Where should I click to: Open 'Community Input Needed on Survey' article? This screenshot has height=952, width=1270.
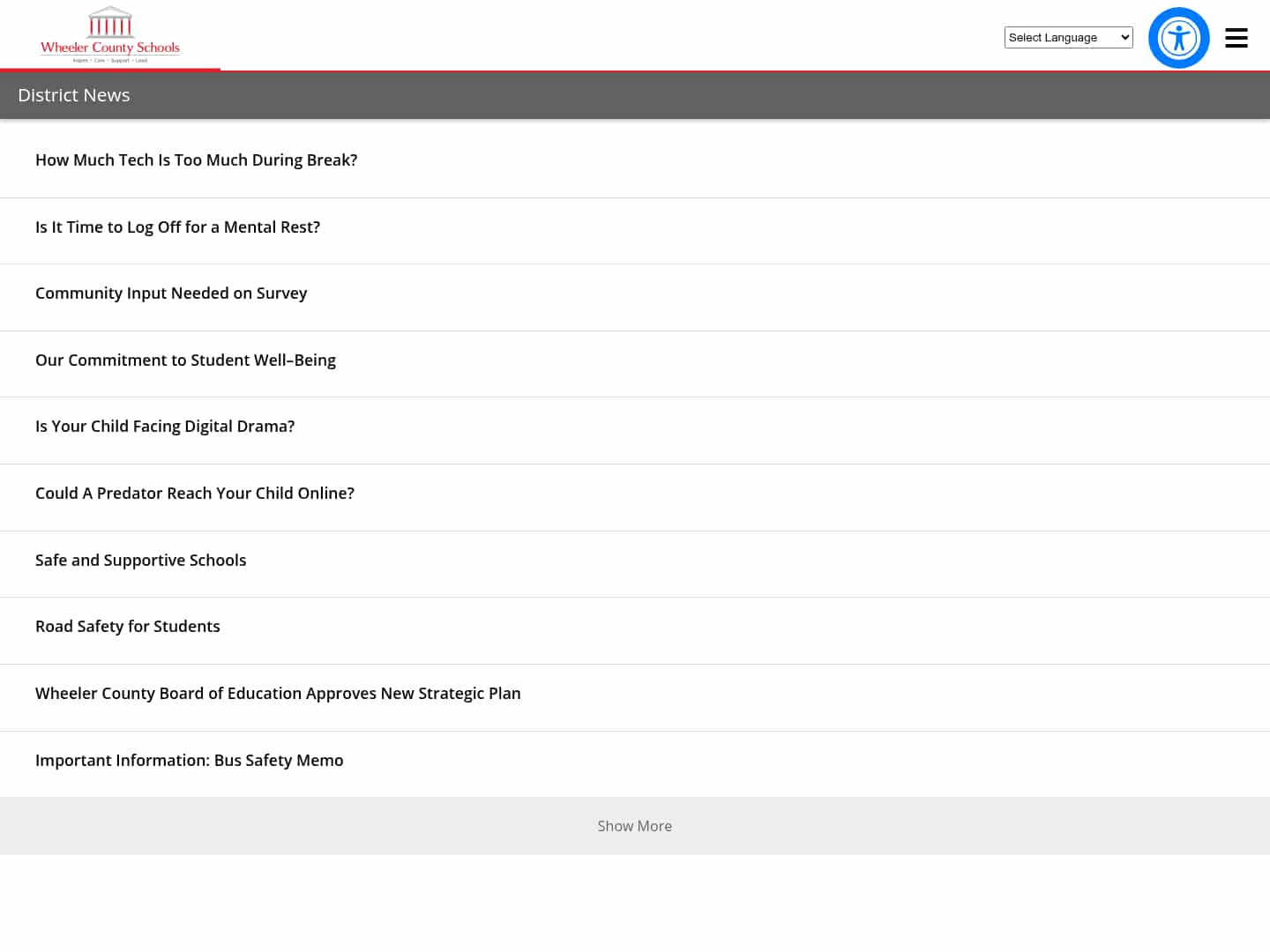click(171, 293)
